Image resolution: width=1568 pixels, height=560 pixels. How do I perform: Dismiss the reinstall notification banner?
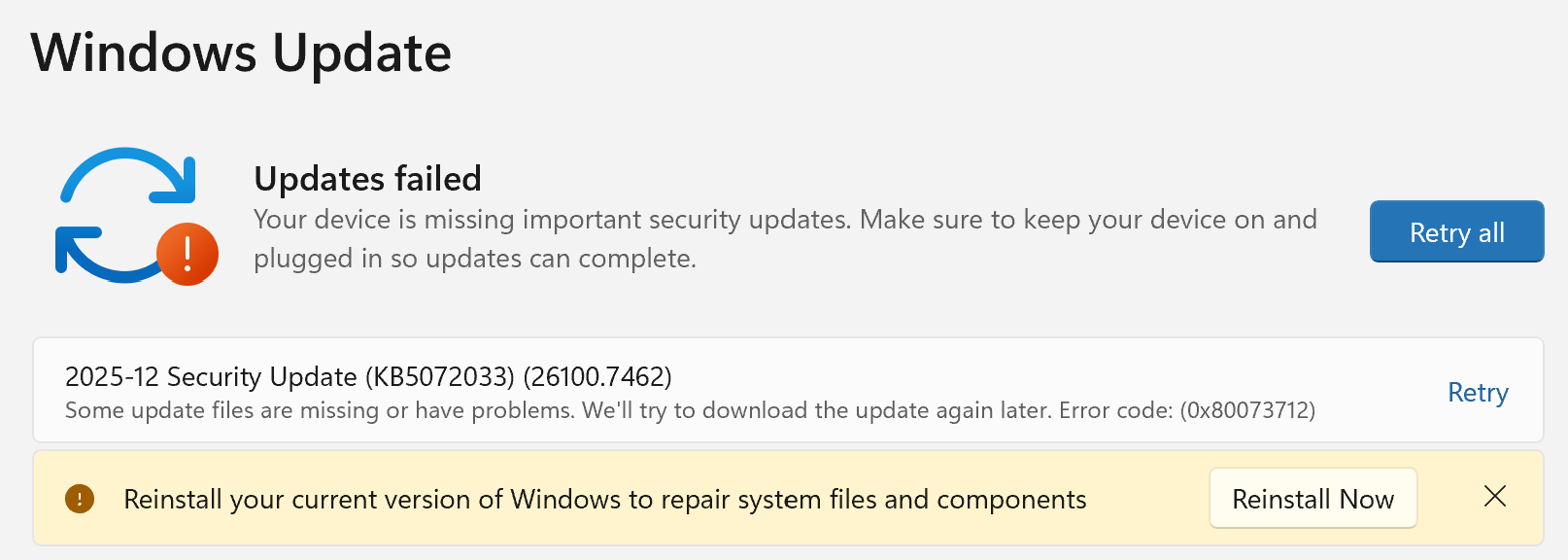(x=1494, y=497)
